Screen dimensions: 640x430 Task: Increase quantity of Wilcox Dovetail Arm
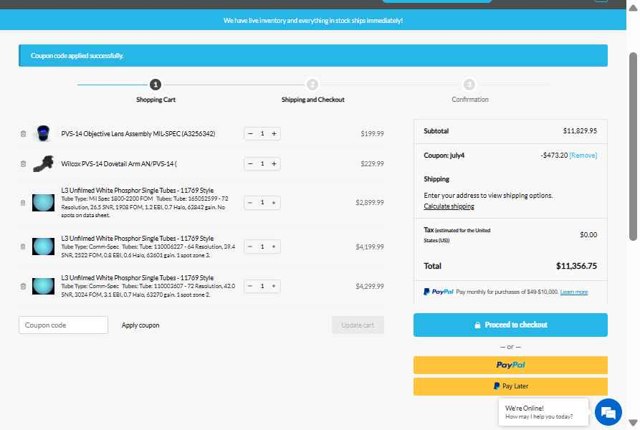pyautogui.click(x=274, y=164)
